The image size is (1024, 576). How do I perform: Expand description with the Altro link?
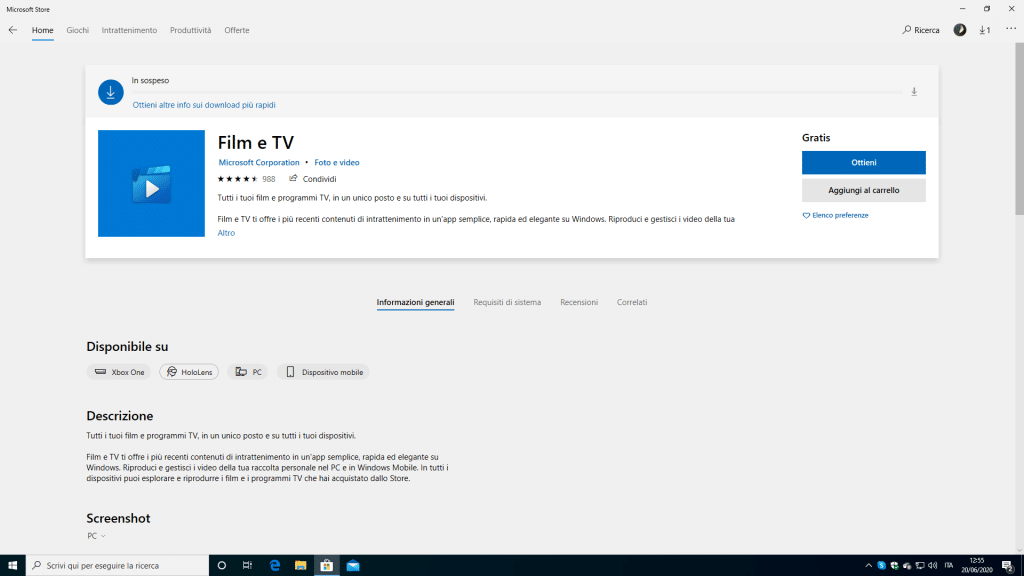click(x=226, y=233)
